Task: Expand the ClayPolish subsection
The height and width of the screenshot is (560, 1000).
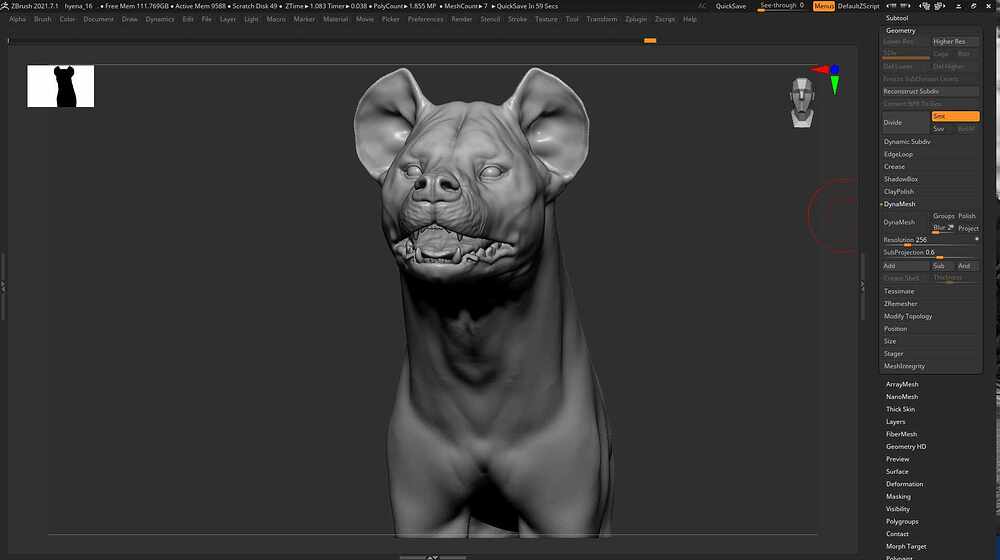Action: point(899,191)
